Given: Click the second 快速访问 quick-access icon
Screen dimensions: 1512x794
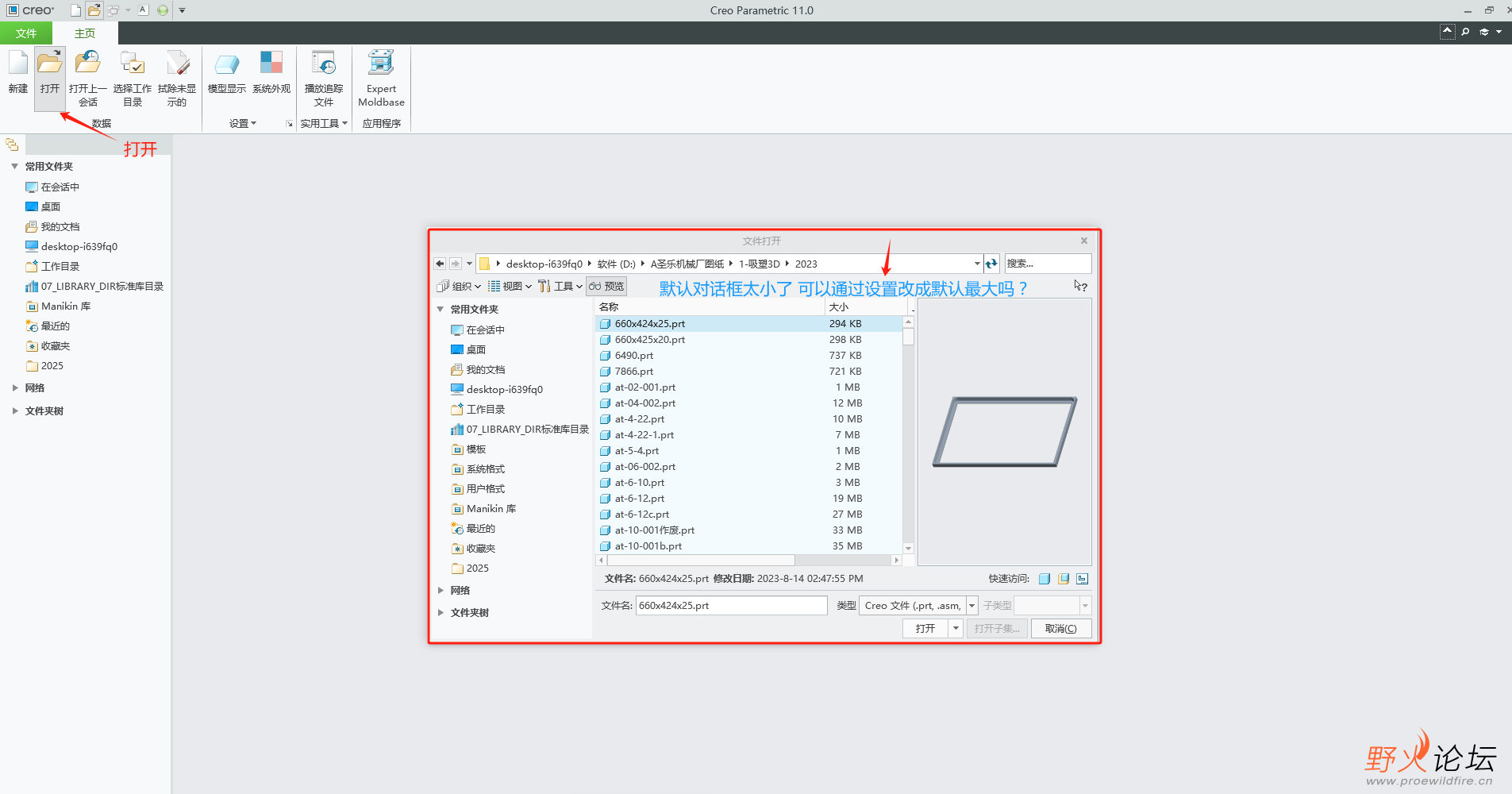Looking at the screenshot, I should (1064, 579).
